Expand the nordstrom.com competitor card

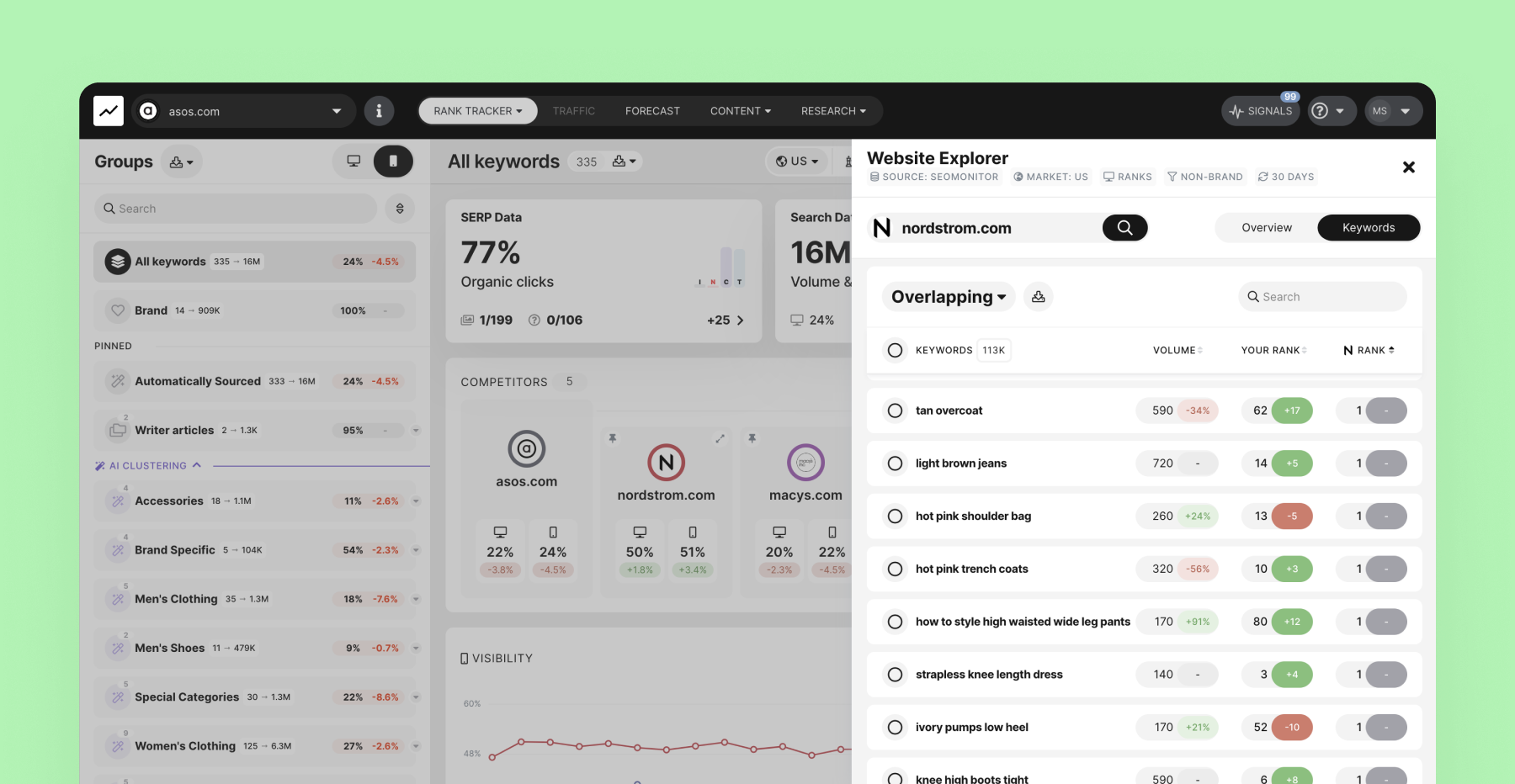click(720, 438)
